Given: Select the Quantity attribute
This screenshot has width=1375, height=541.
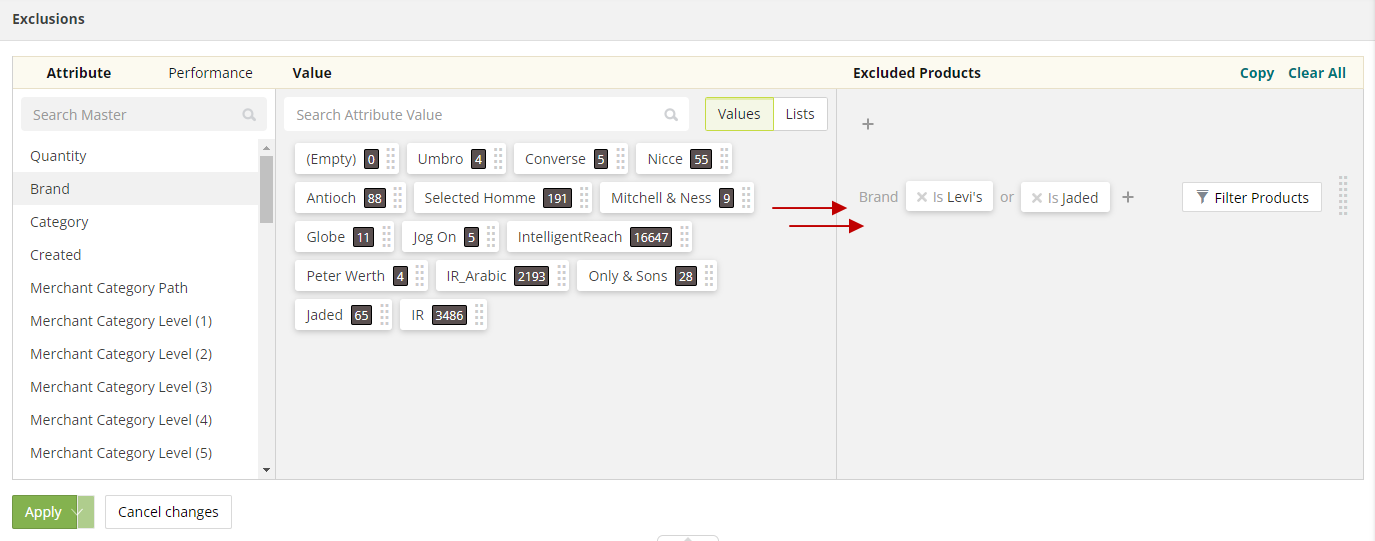Looking at the screenshot, I should click(x=136, y=156).
